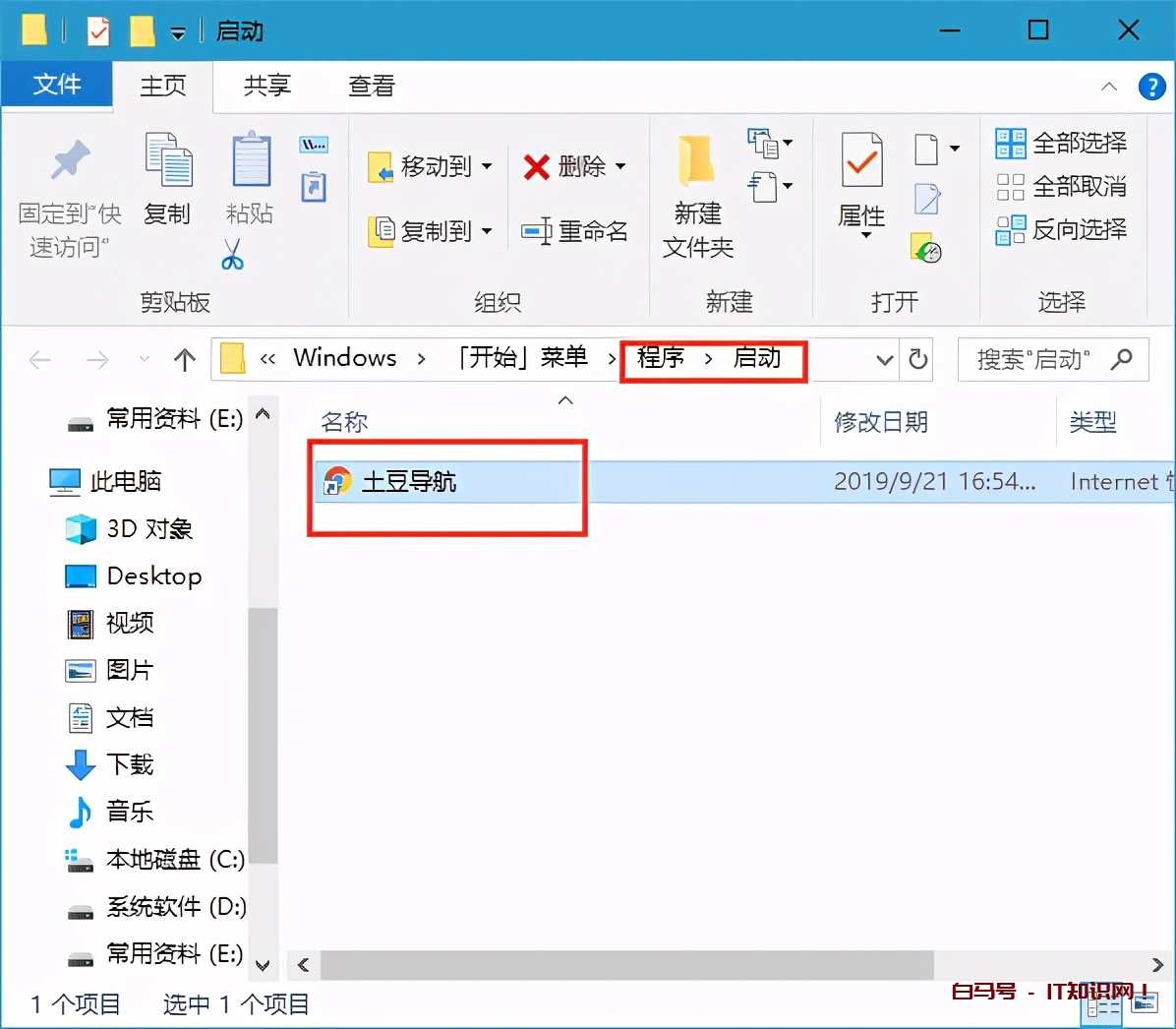Open the 删除 (Delete) dropdown arrow
This screenshot has height=1029, width=1176.
click(621, 166)
